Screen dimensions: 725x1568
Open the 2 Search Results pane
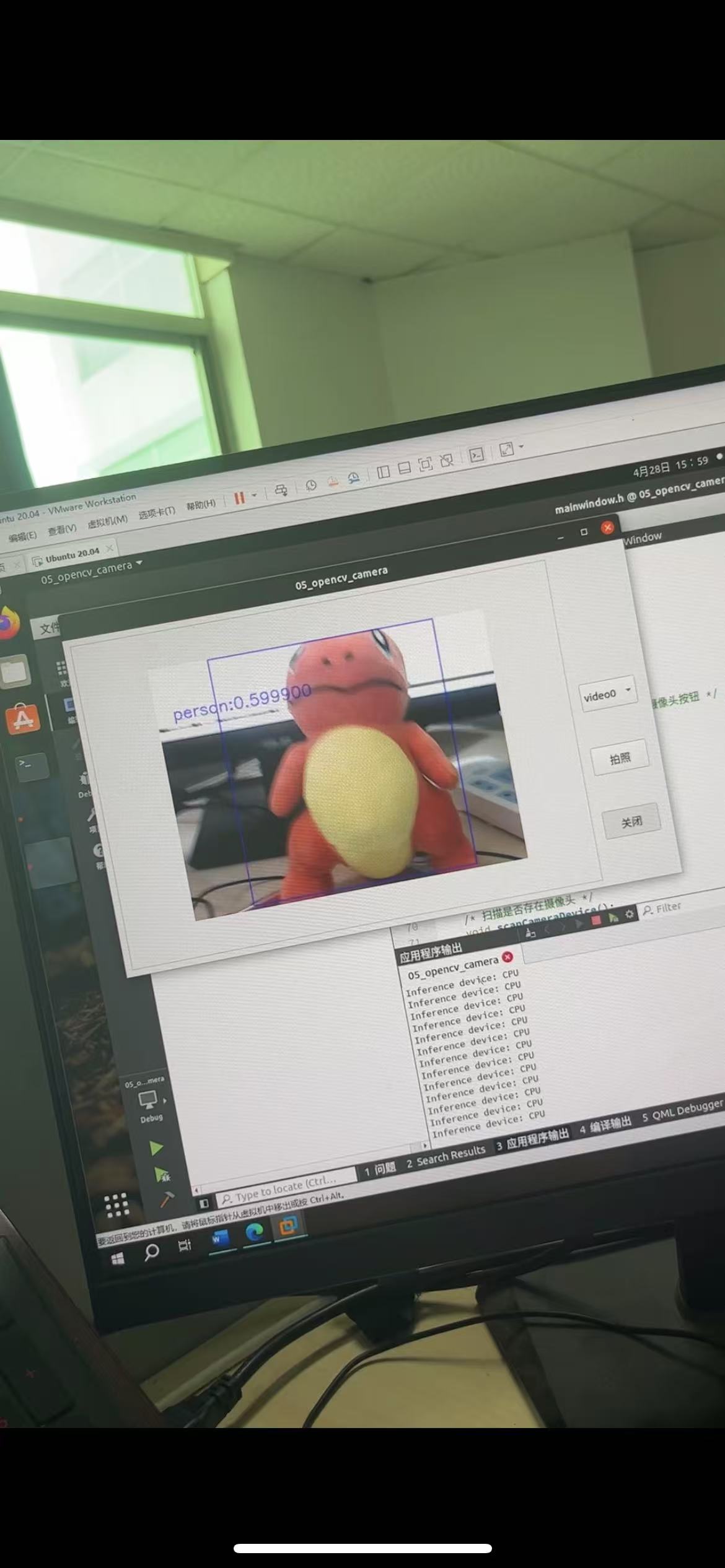(446, 1156)
